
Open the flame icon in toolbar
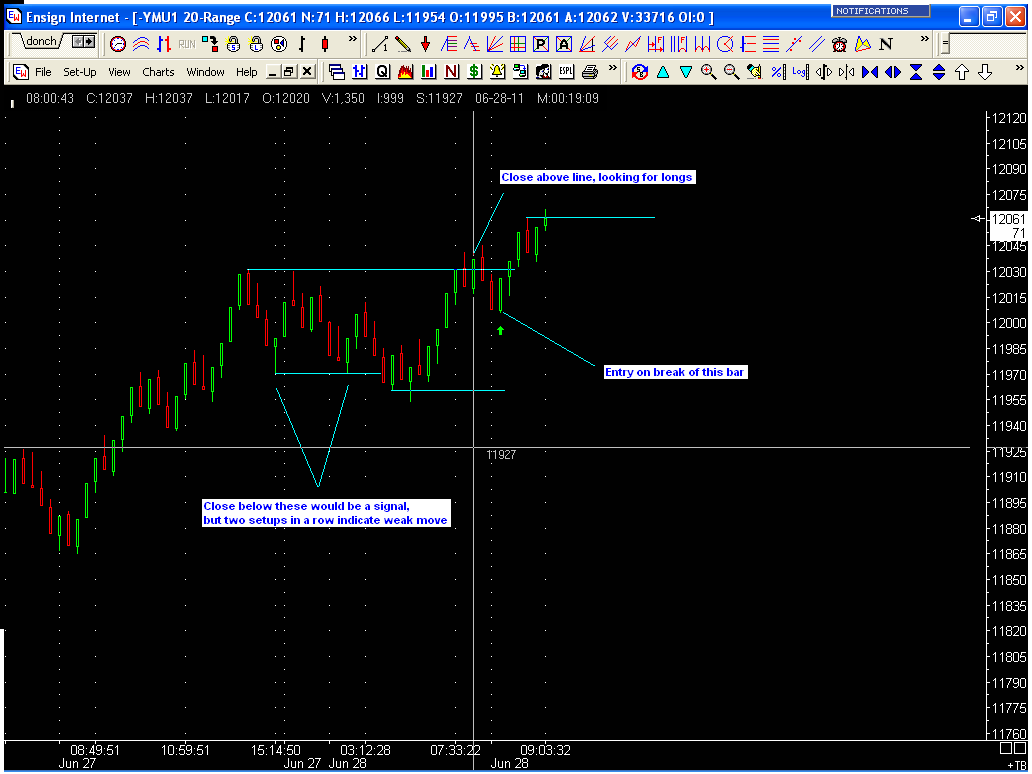(x=405, y=72)
